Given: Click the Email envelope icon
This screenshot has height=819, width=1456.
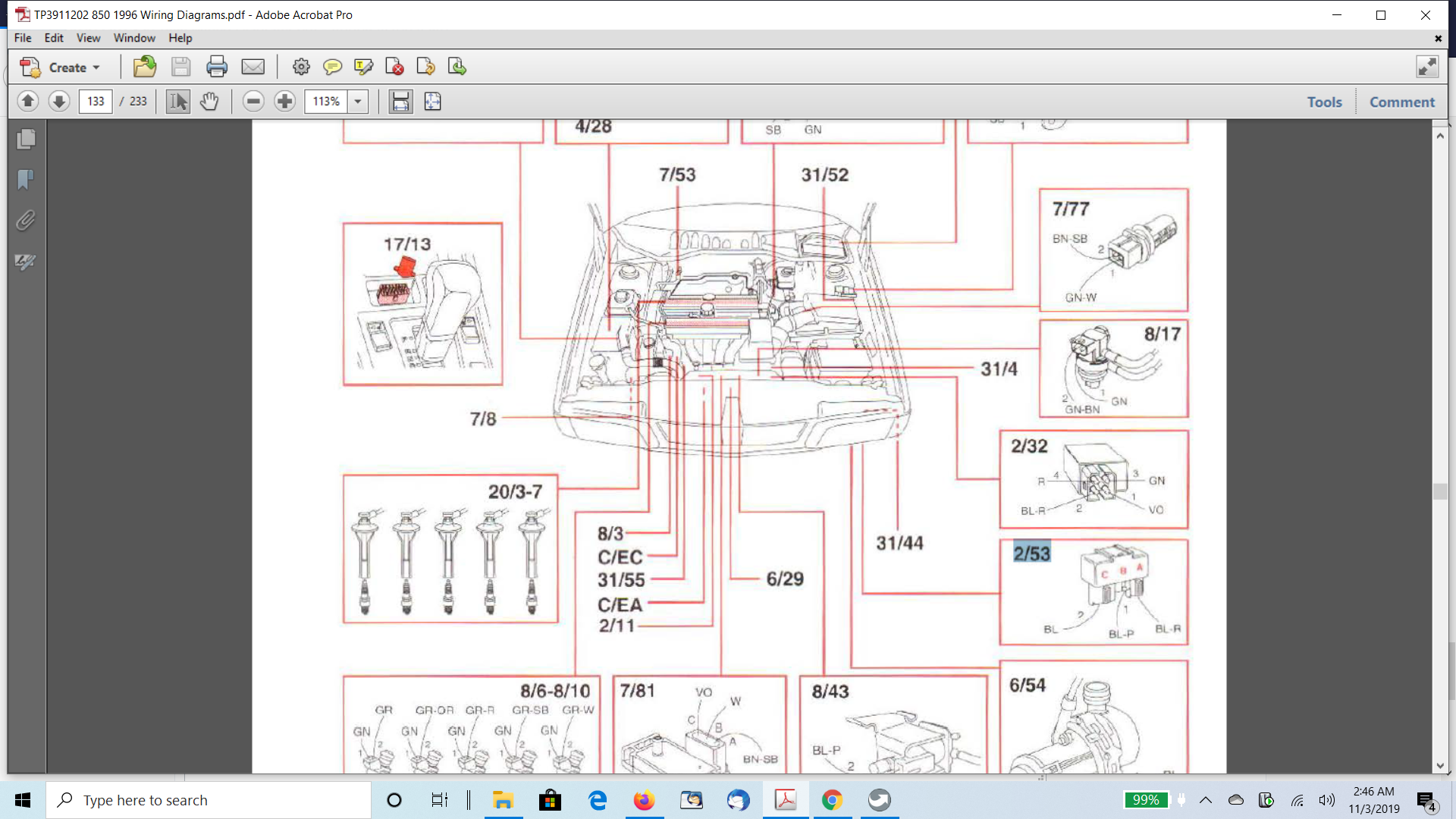Looking at the screenshot, I should coord(253,67).
